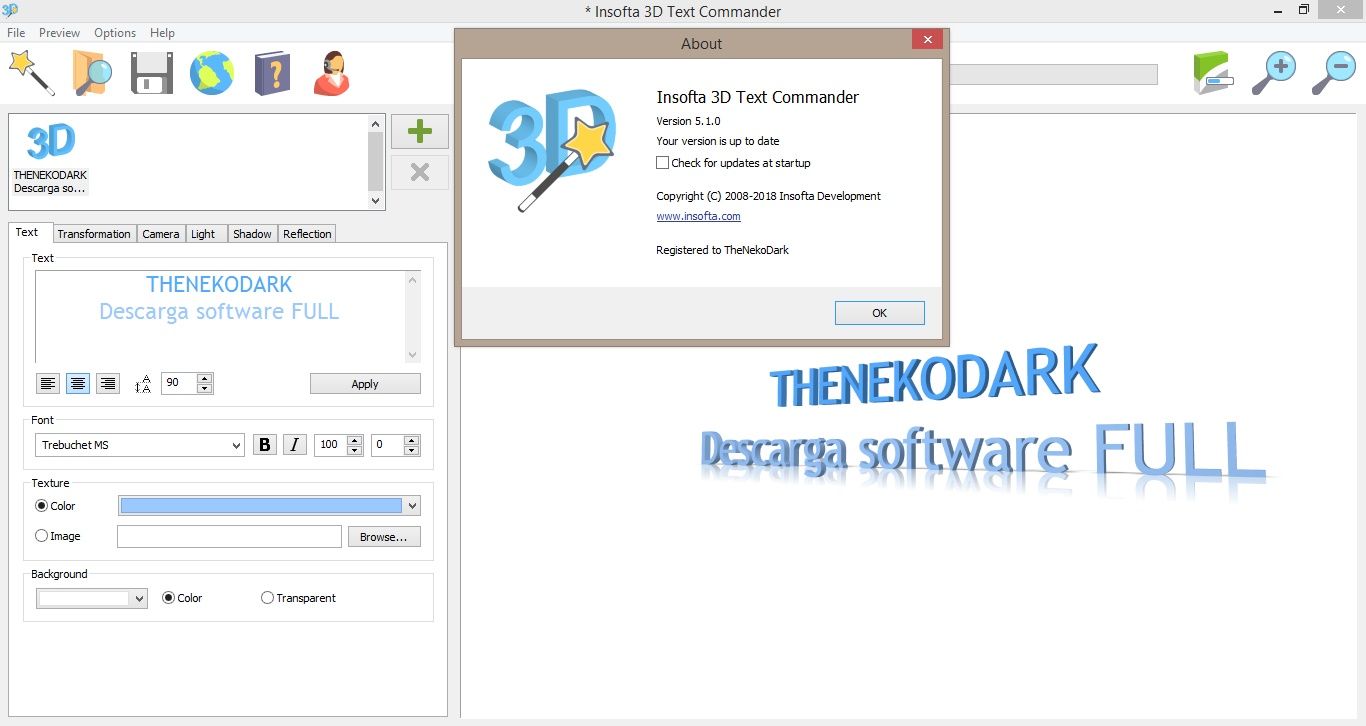Click the Browse... button
The height and width of the screenshot is (726, 1366).
tap(384, 537)
